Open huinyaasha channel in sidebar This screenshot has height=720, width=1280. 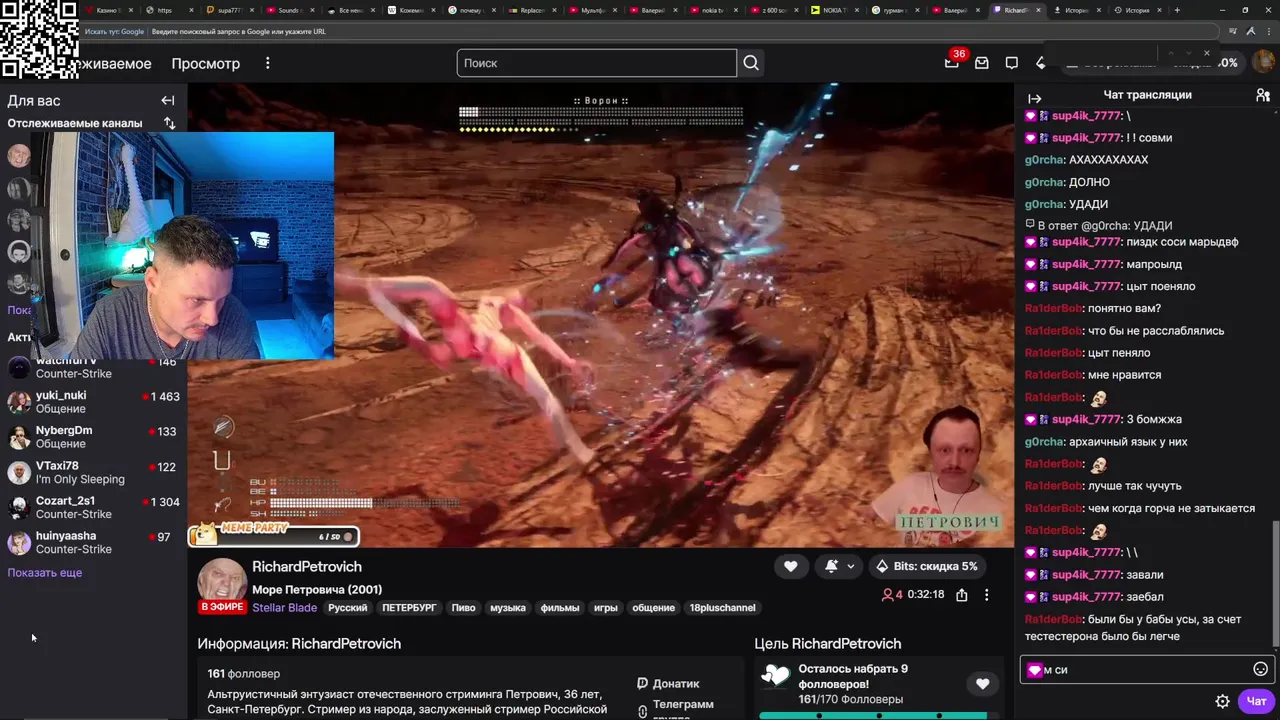click(x=93, y=542)
